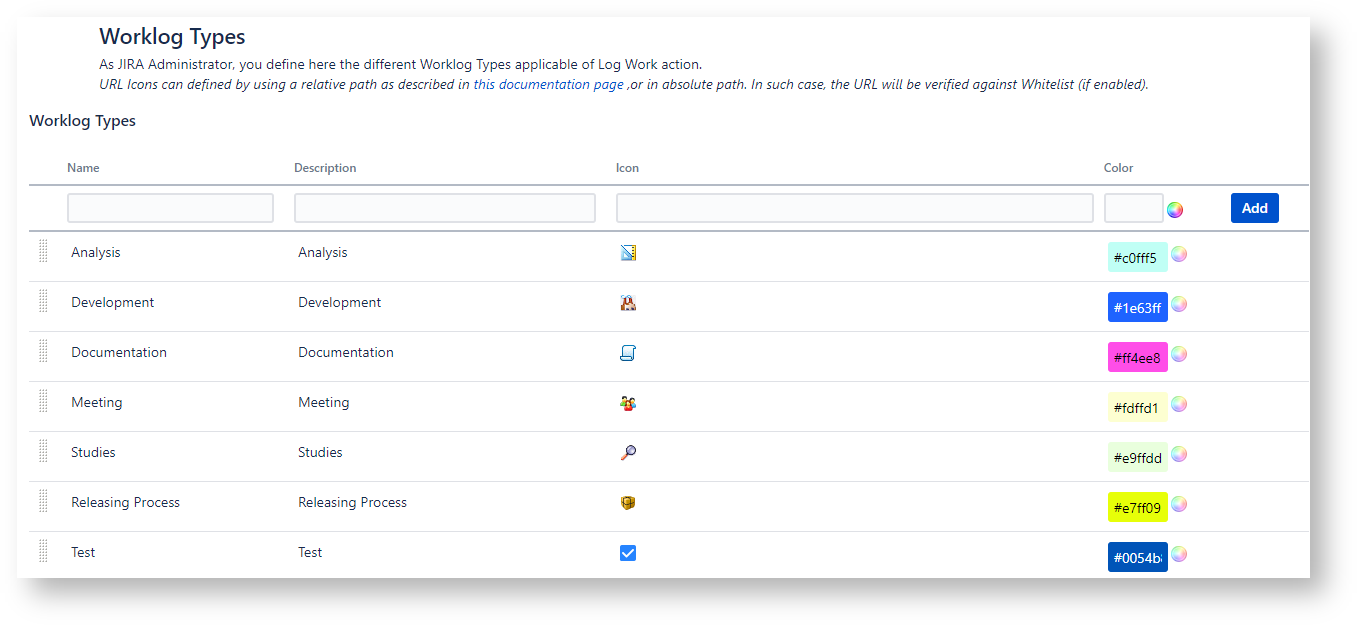Click the new worklog Name field
1358x626 pixels.
pyautogui.click(x=170, y=208)
